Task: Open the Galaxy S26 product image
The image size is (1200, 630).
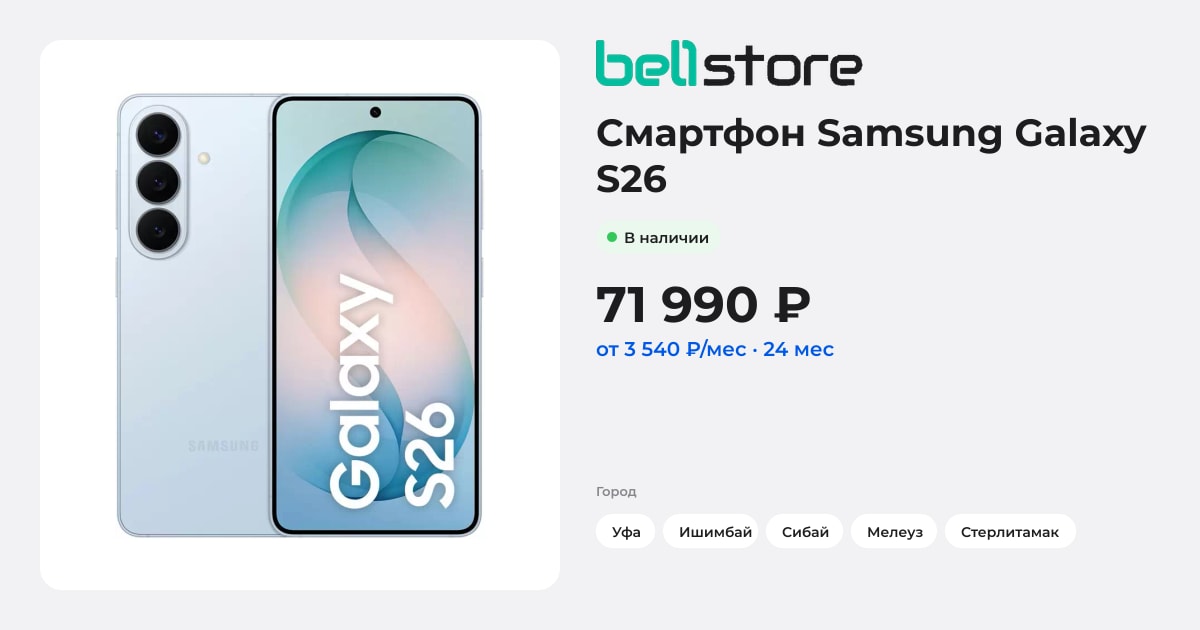Action: click(300, 315)
